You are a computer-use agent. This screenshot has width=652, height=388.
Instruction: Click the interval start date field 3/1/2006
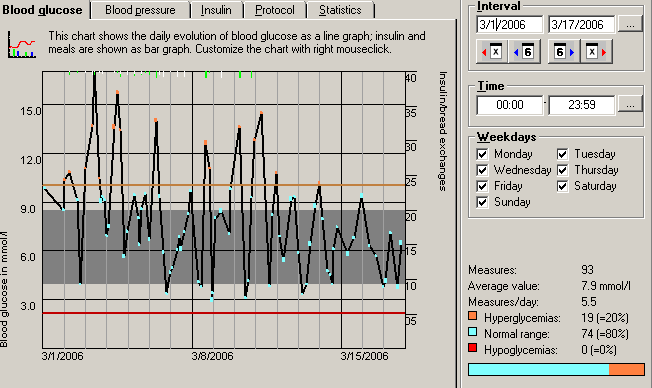tap(510, 25)
